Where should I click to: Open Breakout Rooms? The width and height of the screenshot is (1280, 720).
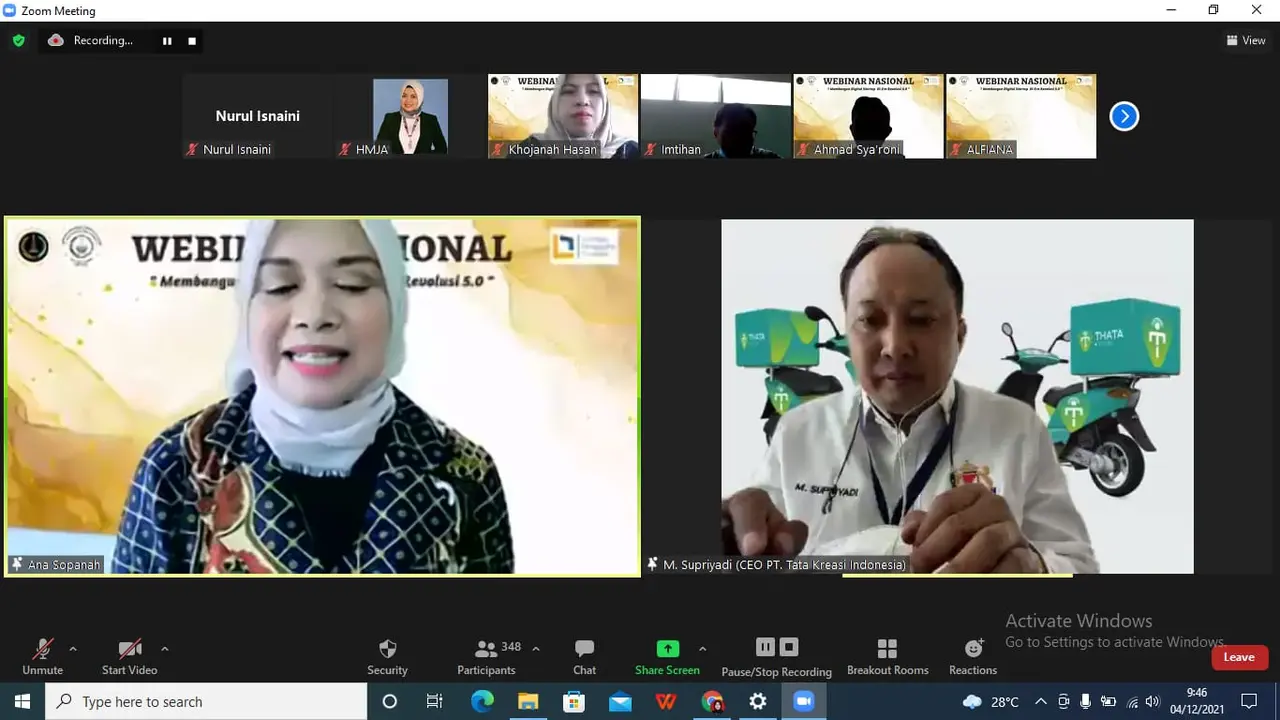(887, 657)
